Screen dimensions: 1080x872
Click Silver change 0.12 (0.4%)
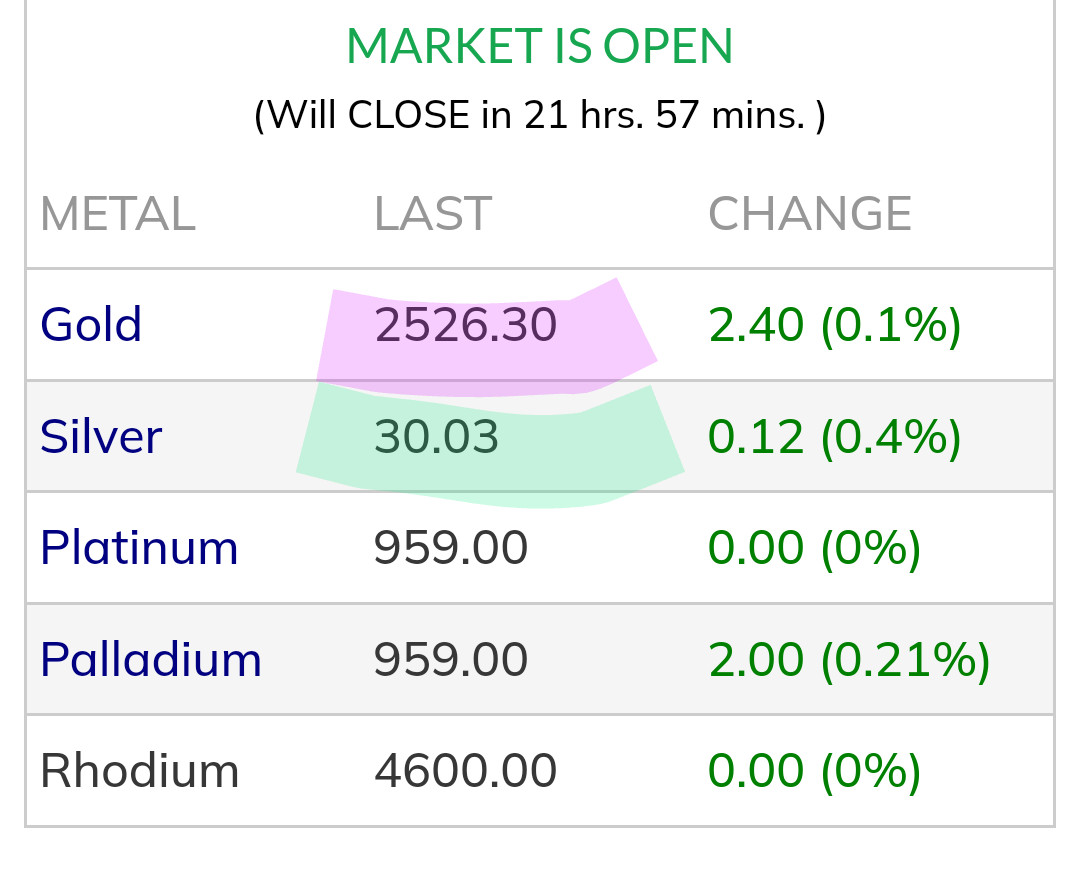pyautogui.click(x=834, y=437)
